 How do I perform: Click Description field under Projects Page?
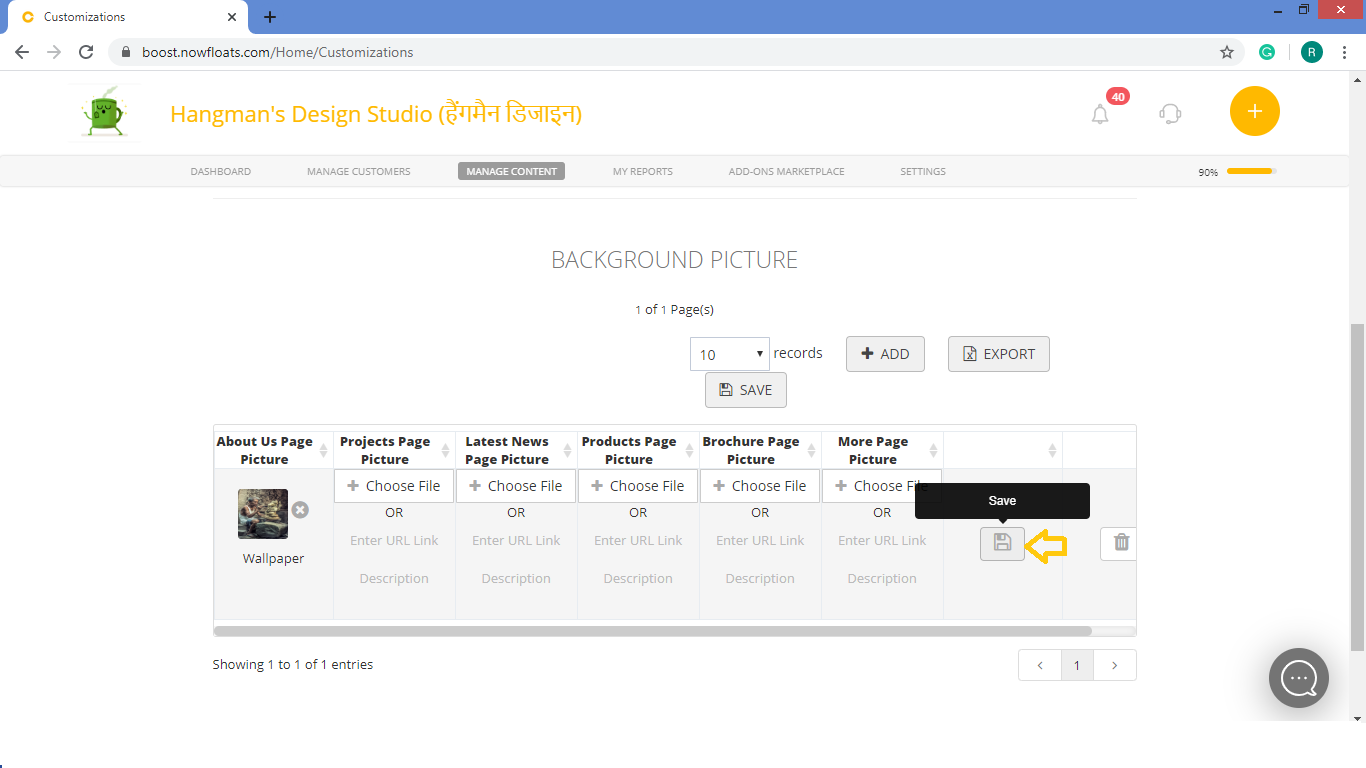pos(394,578)
